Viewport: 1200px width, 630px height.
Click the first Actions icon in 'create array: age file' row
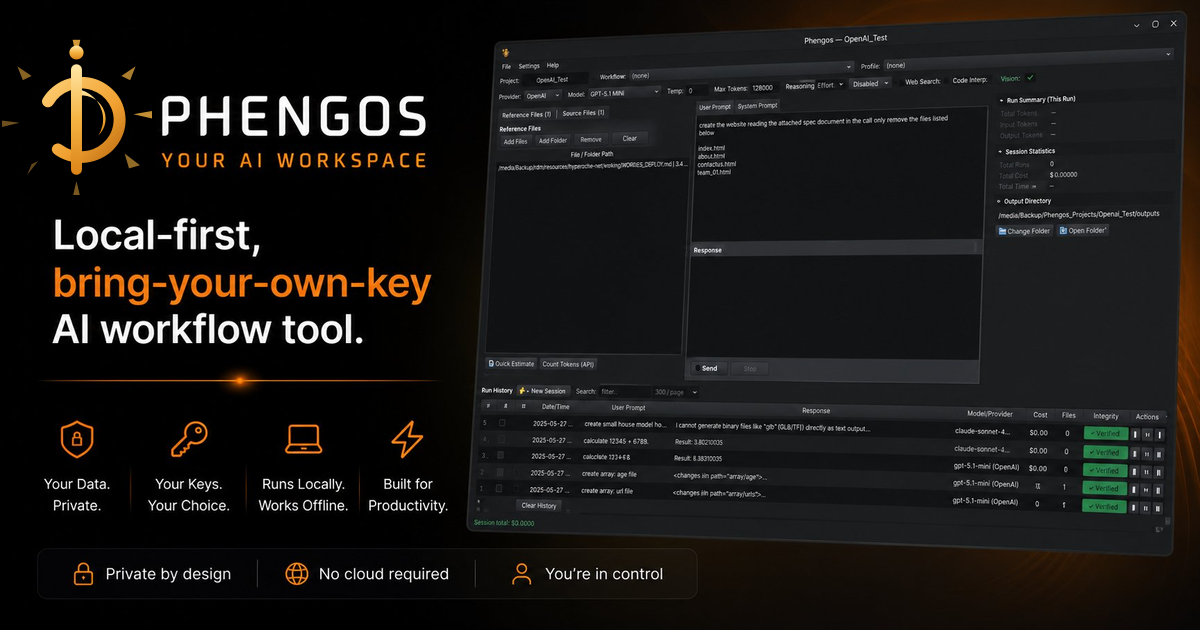coord(1135,488)
